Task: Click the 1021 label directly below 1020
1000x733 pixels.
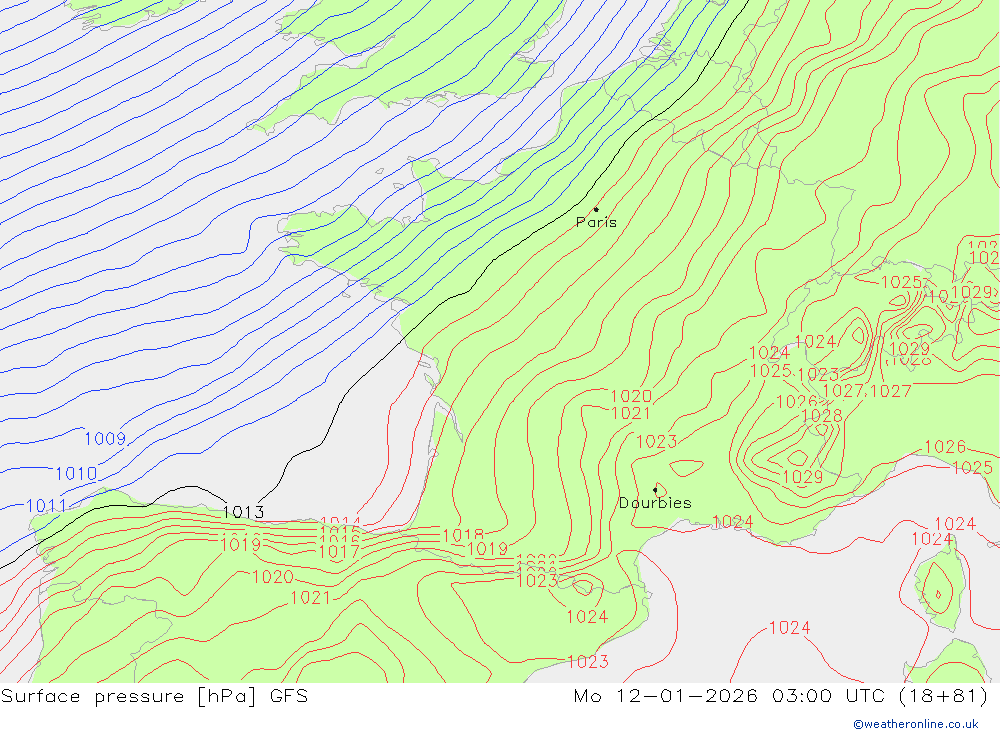Action: pos(631,413)
